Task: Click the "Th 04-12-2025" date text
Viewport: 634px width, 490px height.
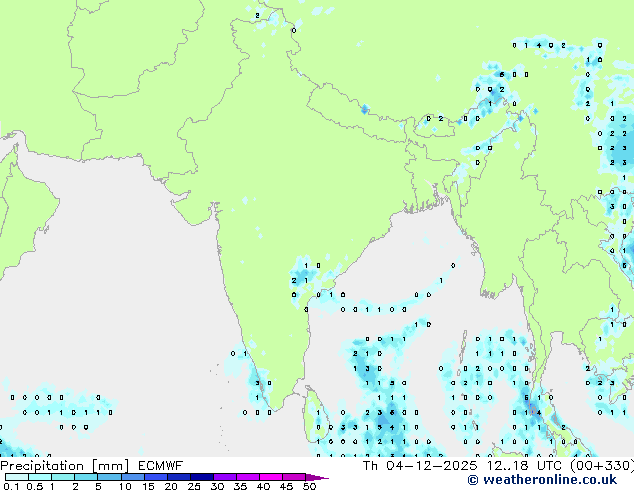Action: (x=420, y=466)
